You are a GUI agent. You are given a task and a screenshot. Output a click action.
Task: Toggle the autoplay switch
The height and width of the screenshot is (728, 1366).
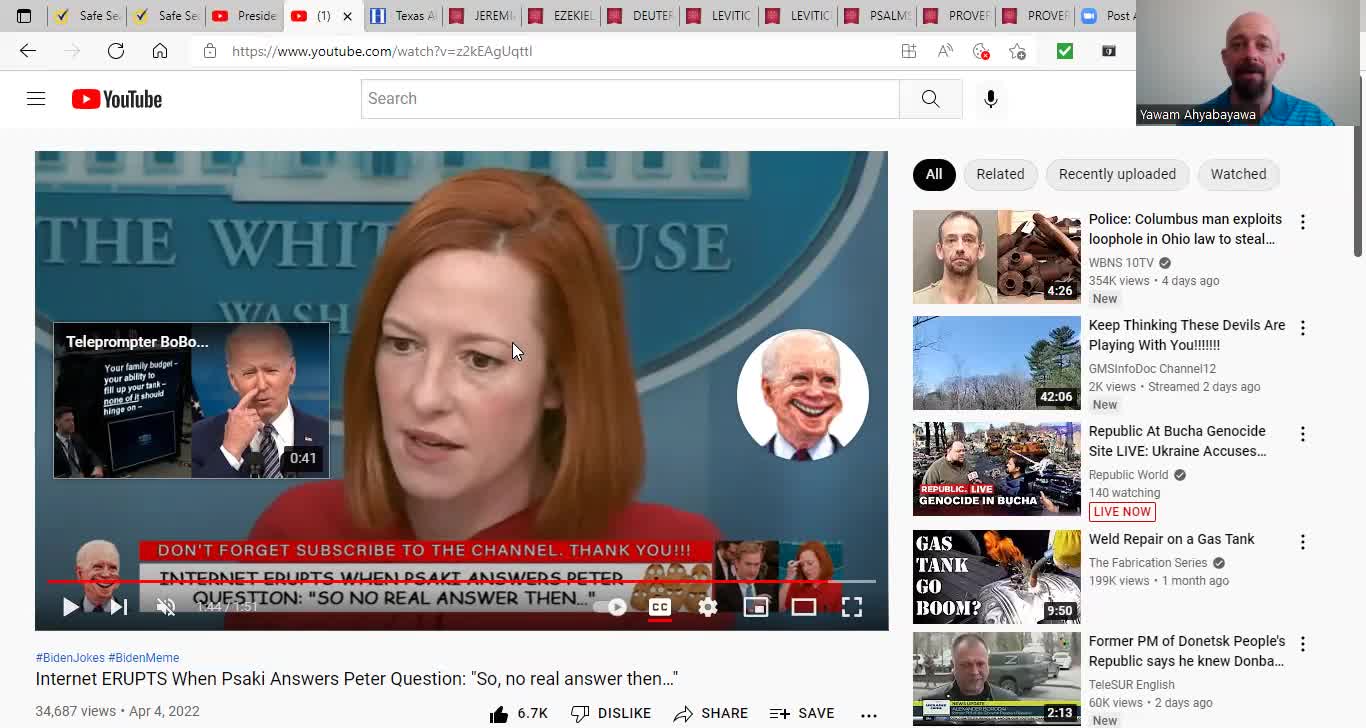coord(610,607)
